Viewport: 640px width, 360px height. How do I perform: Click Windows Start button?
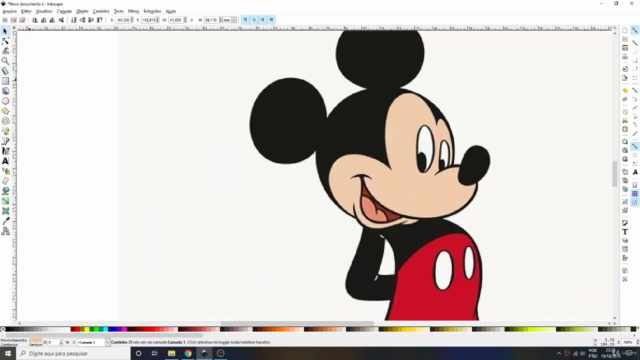pos(8,353)
